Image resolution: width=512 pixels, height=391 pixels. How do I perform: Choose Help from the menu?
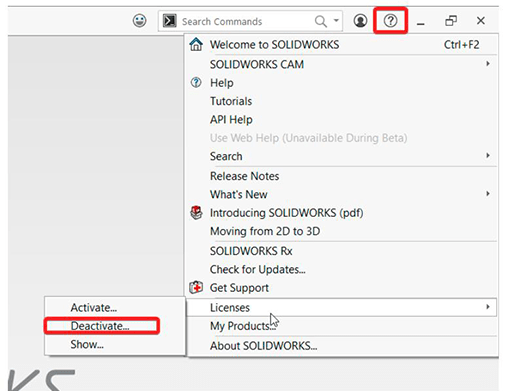pos(342,83)
